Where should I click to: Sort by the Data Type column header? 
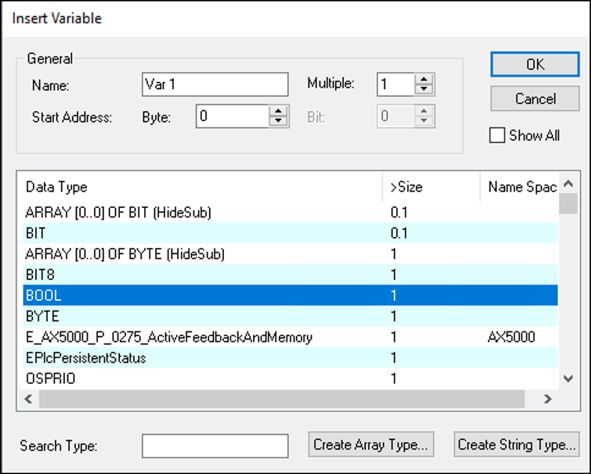click(x=203, y=187)
